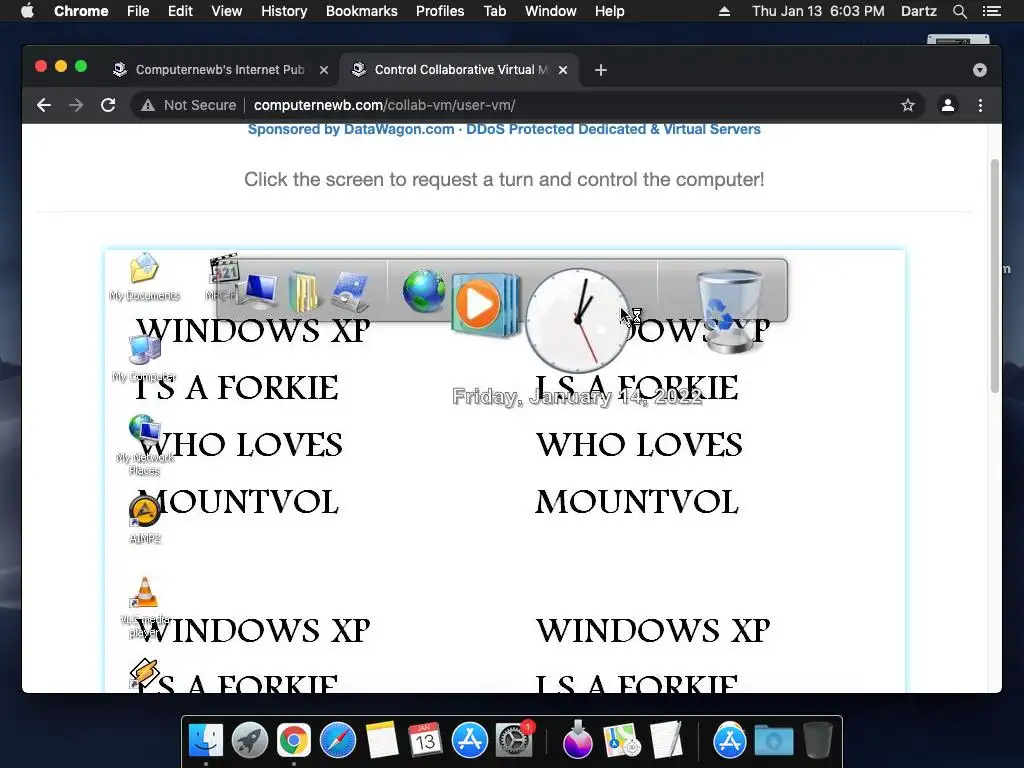
Task: Open the Recycle Bin in VM dock
Action: point(729,312)
